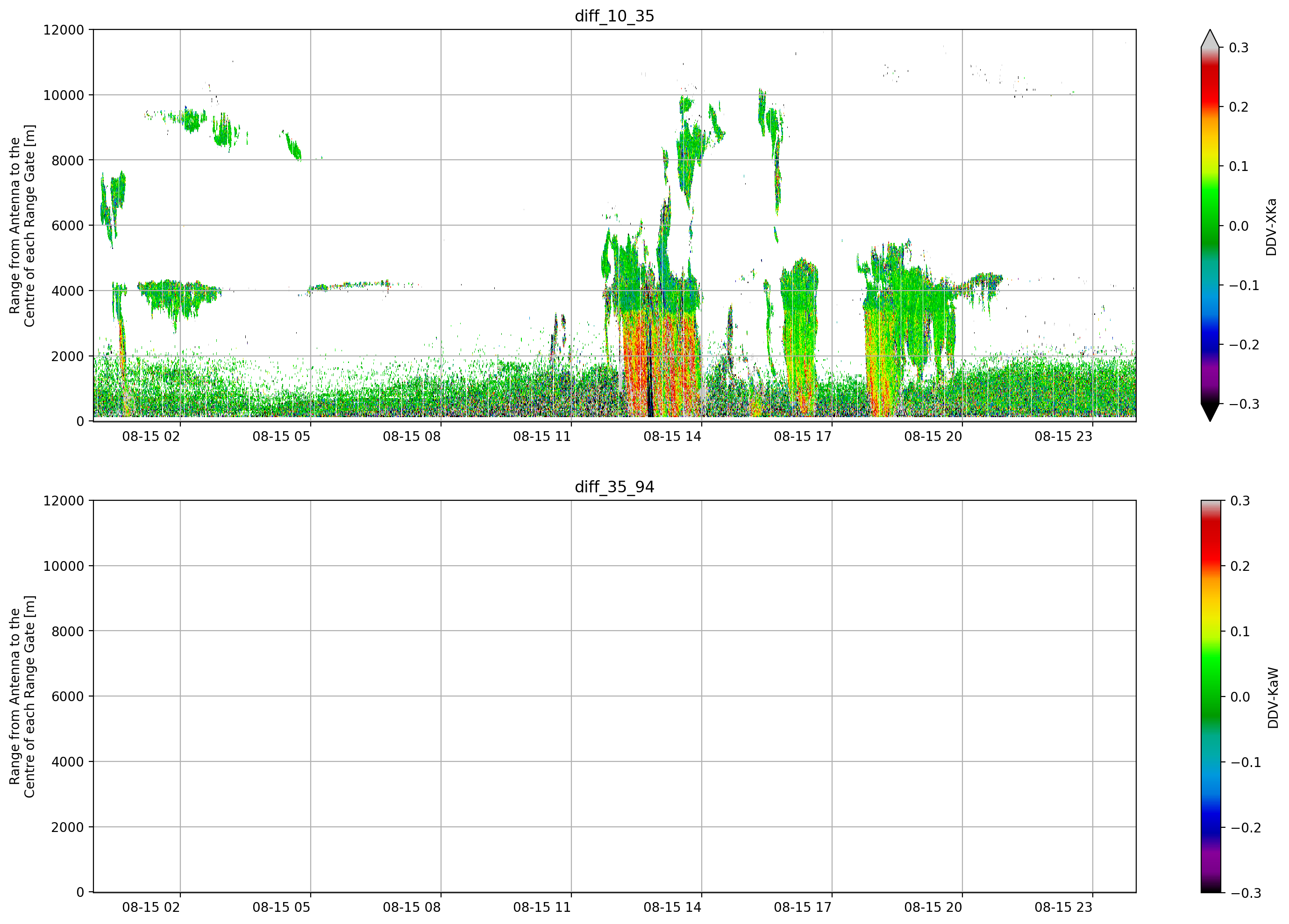Click the diff_10_35 plot title
The height and width of the screenshot is (924, 1289).
coord(614,16)
